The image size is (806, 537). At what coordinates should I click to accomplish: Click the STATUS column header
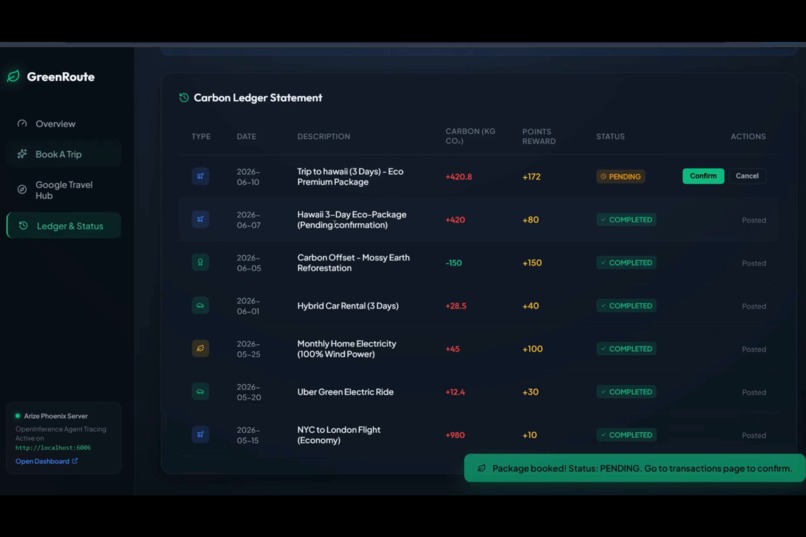click(610, 136)
